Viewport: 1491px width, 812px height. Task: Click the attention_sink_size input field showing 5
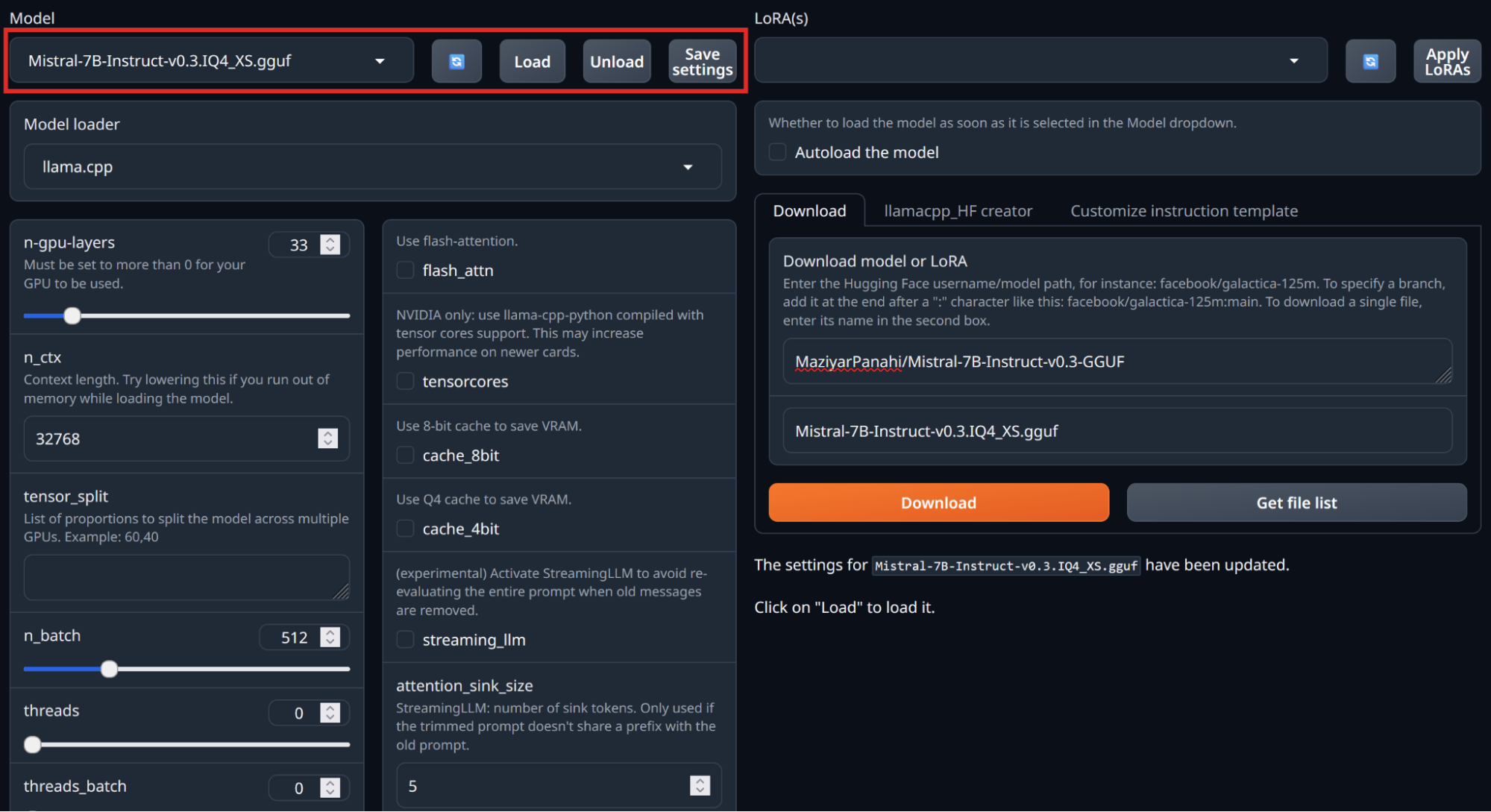(559, 786)
